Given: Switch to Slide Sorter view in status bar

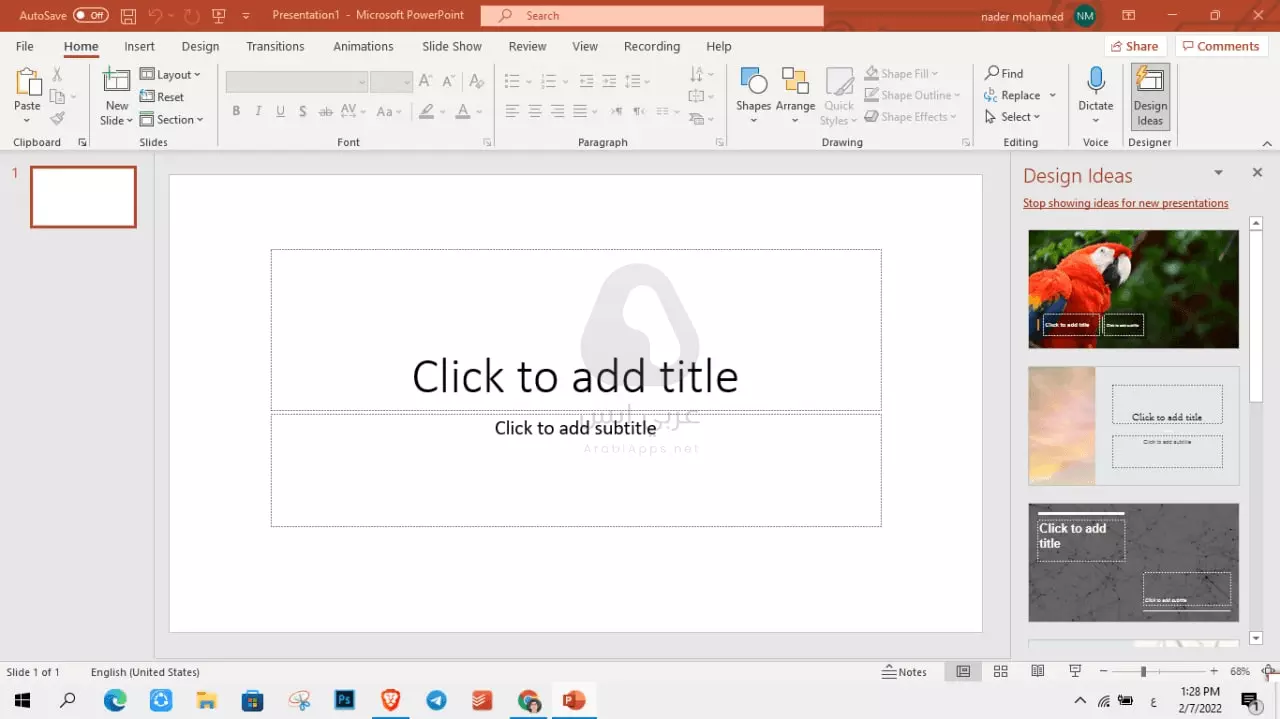Looking at the screenshot, I should [1000, 672].
